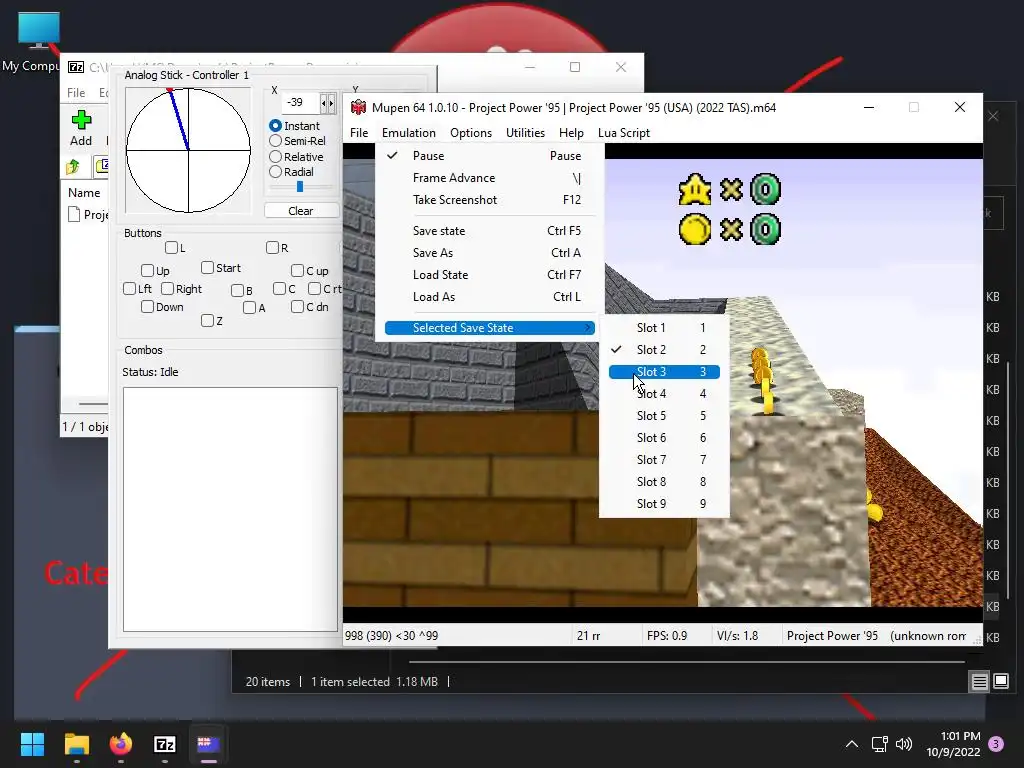Select Slot 5 save state

664,416
